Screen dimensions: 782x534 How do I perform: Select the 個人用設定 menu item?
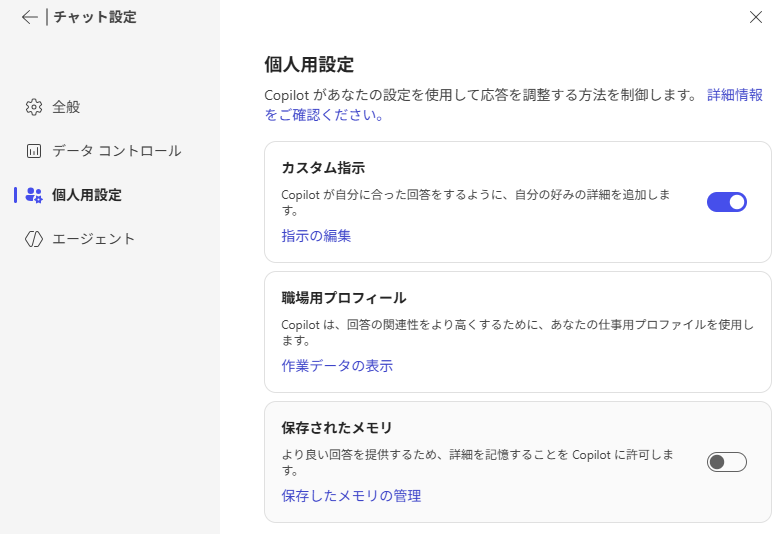tap(87, 195)
